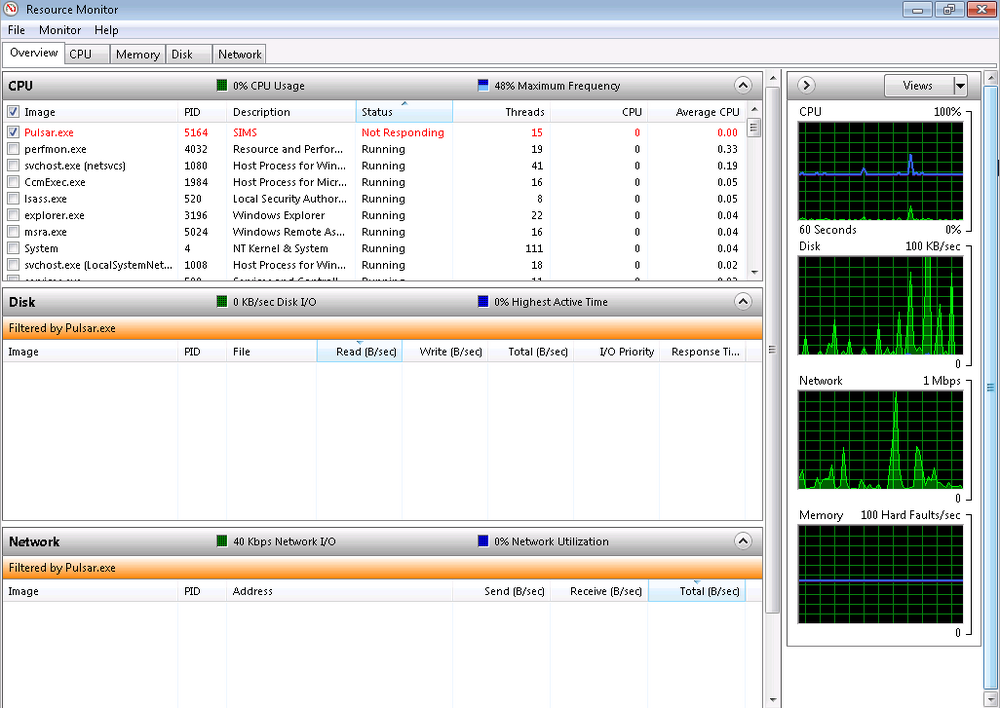
Task: Collapse the CPU section with its chevron
Action: (743, 85)
